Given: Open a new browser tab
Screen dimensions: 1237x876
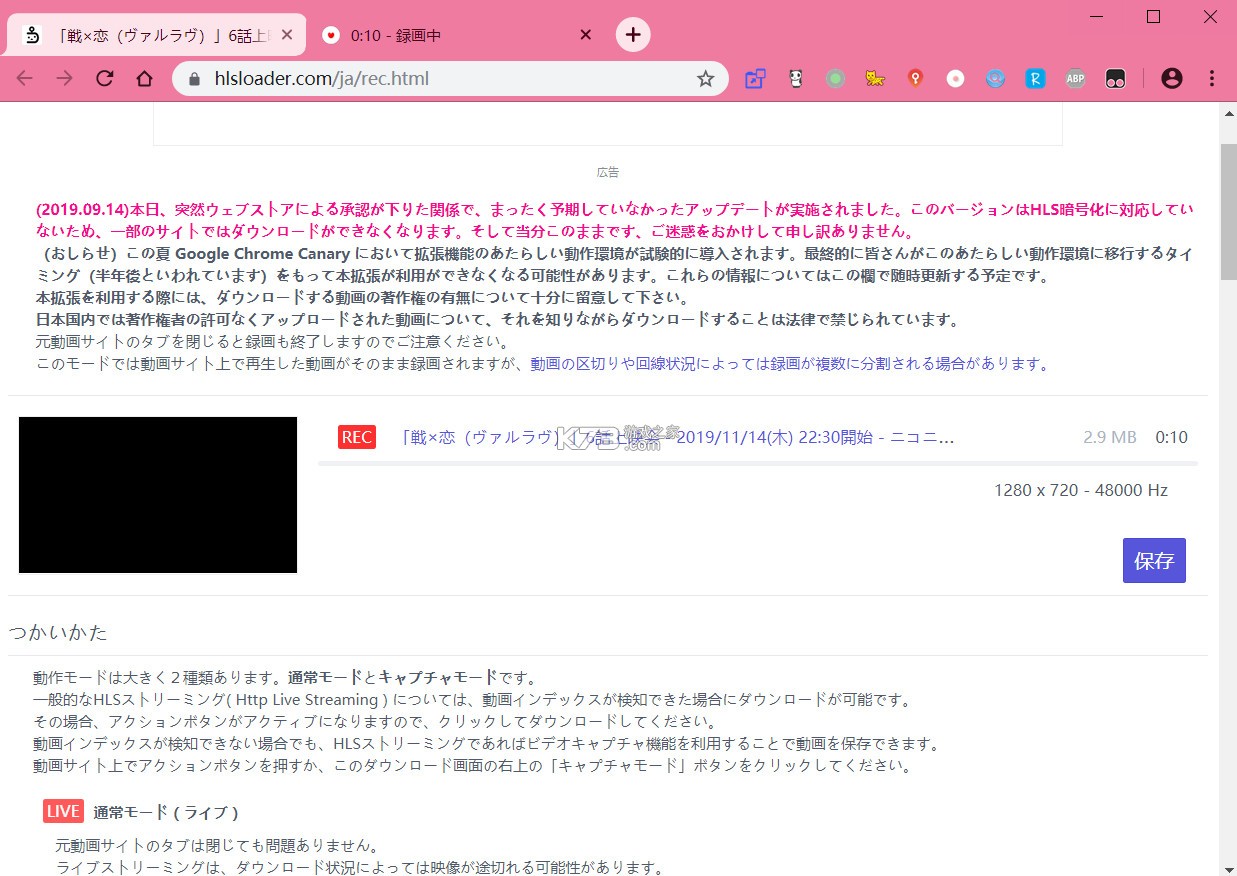Looking at the screenshot, I should (633, 33).
